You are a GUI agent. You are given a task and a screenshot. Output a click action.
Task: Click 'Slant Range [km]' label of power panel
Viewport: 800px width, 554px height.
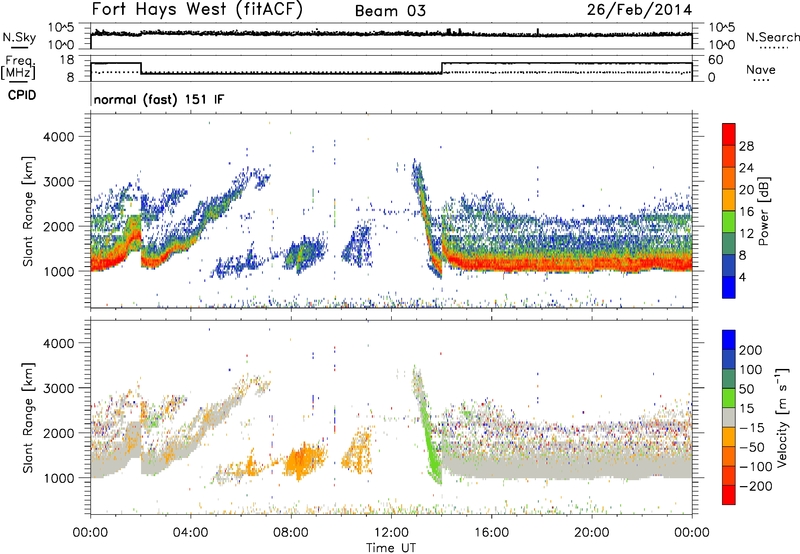[x=29, y=211]
